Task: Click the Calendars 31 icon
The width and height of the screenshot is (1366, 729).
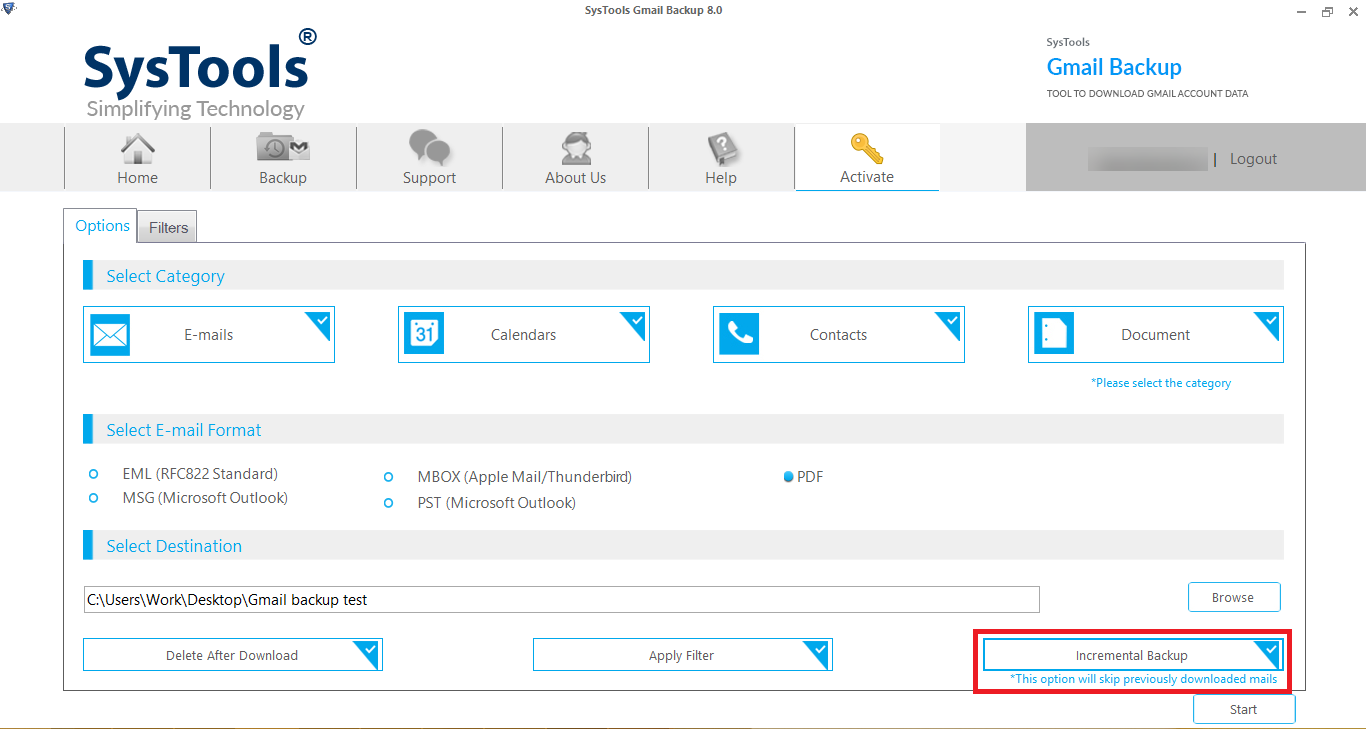Action: [424, 335]
